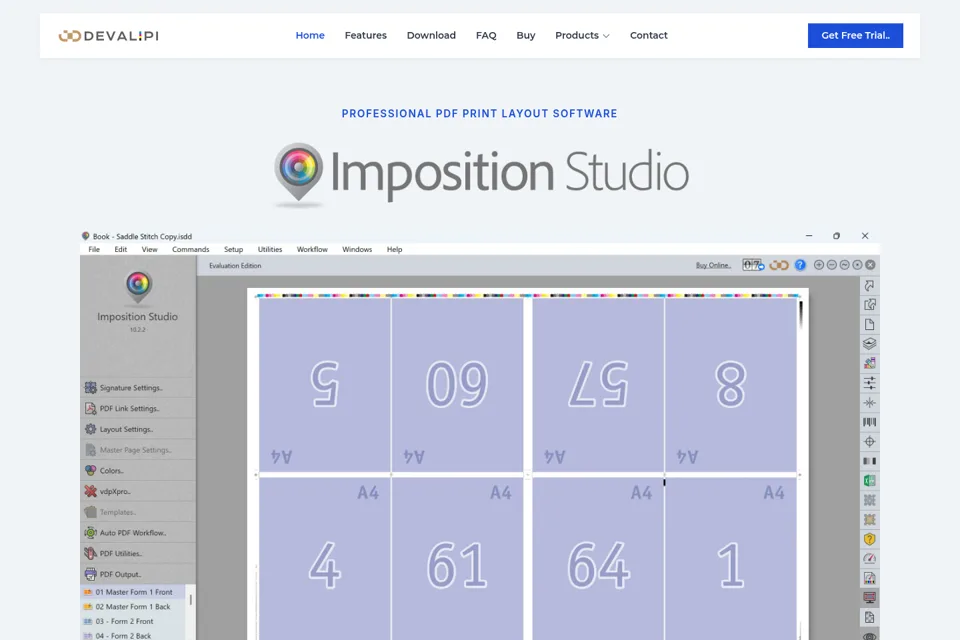Click the blank page icon in right toolbar

[869, 325]
